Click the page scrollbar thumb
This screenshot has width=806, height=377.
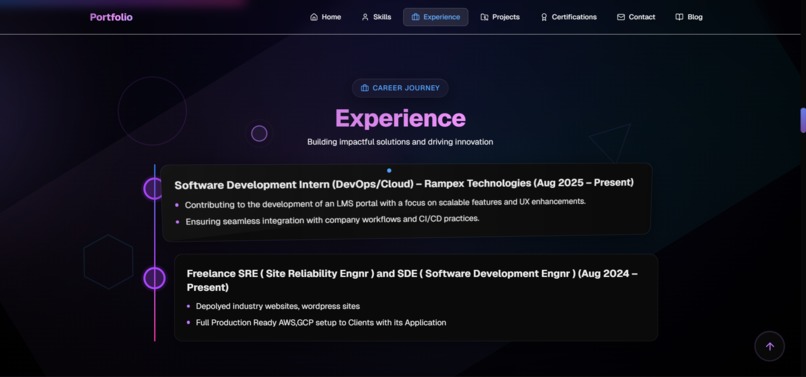click(x=803, y=120)
